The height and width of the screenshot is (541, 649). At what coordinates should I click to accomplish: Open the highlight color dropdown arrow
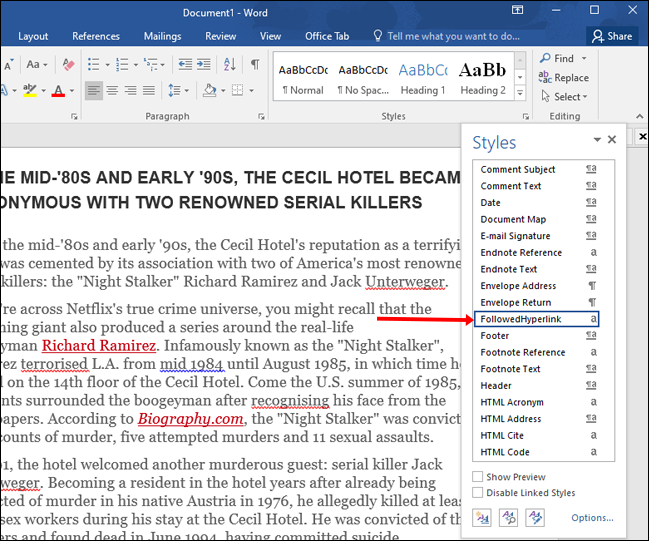pyautogui.click(x=43, y=90)
